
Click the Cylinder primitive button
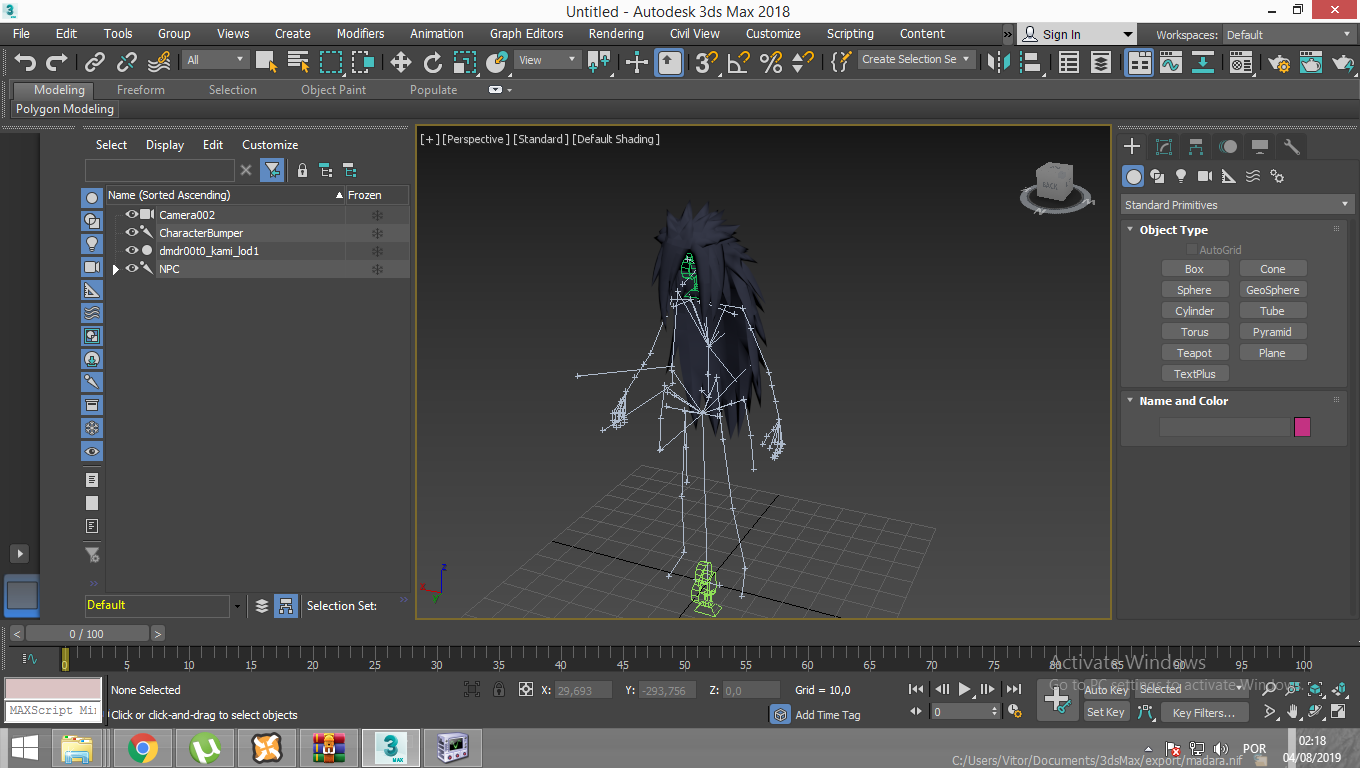(1194, 311)
